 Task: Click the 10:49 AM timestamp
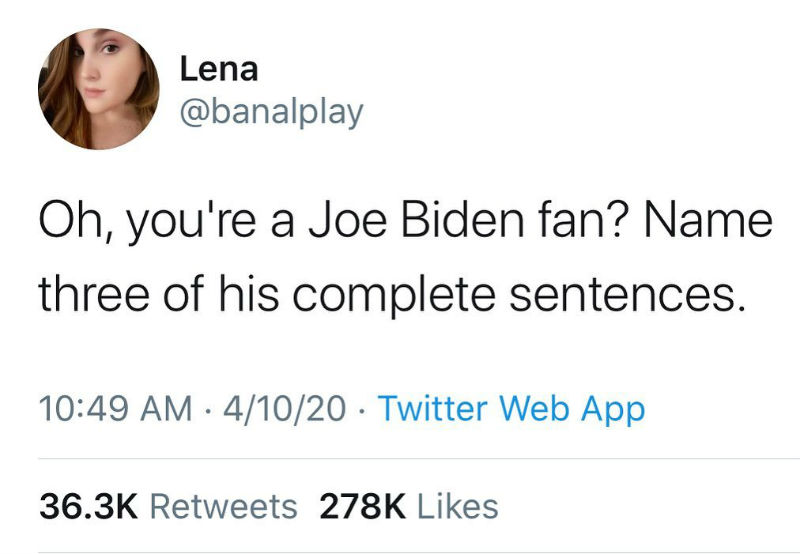[116, 408]
